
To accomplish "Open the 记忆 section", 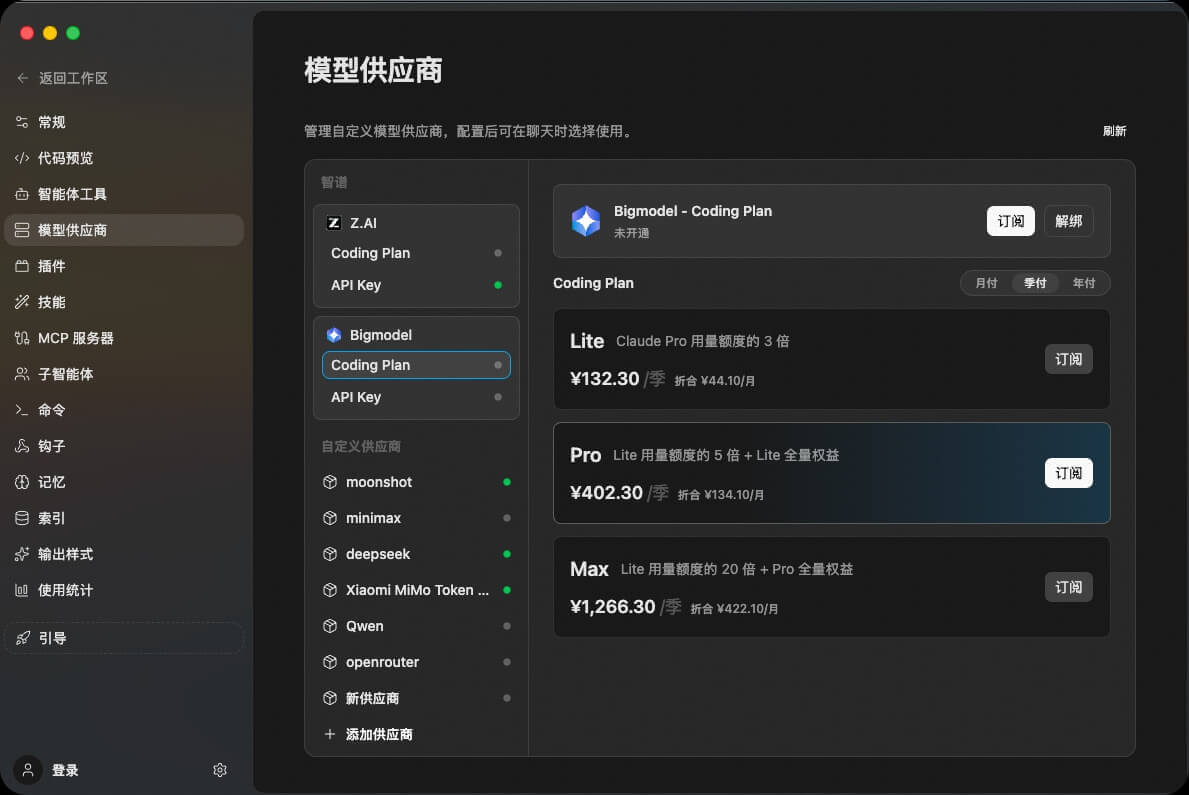I will coord(124,482).
